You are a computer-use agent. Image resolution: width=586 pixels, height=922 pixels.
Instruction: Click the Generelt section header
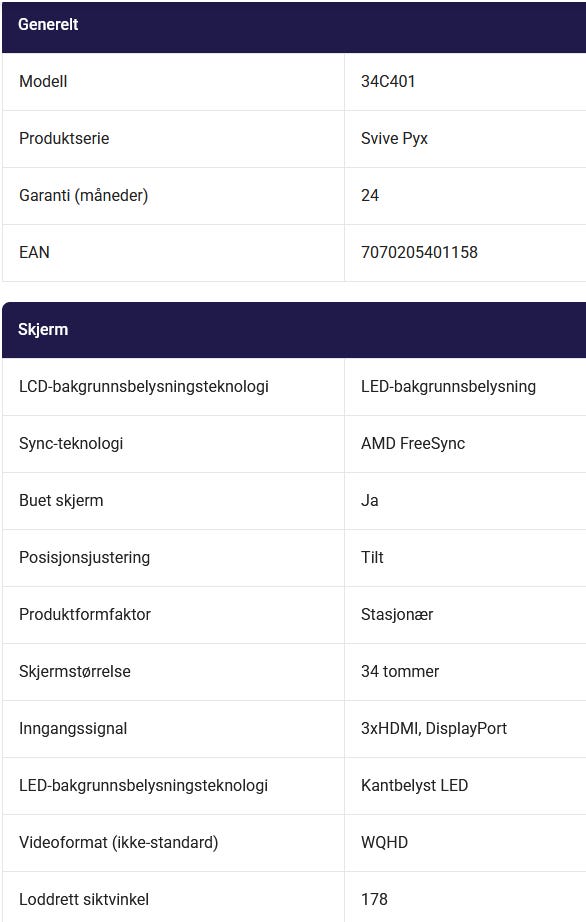point(294,25)
